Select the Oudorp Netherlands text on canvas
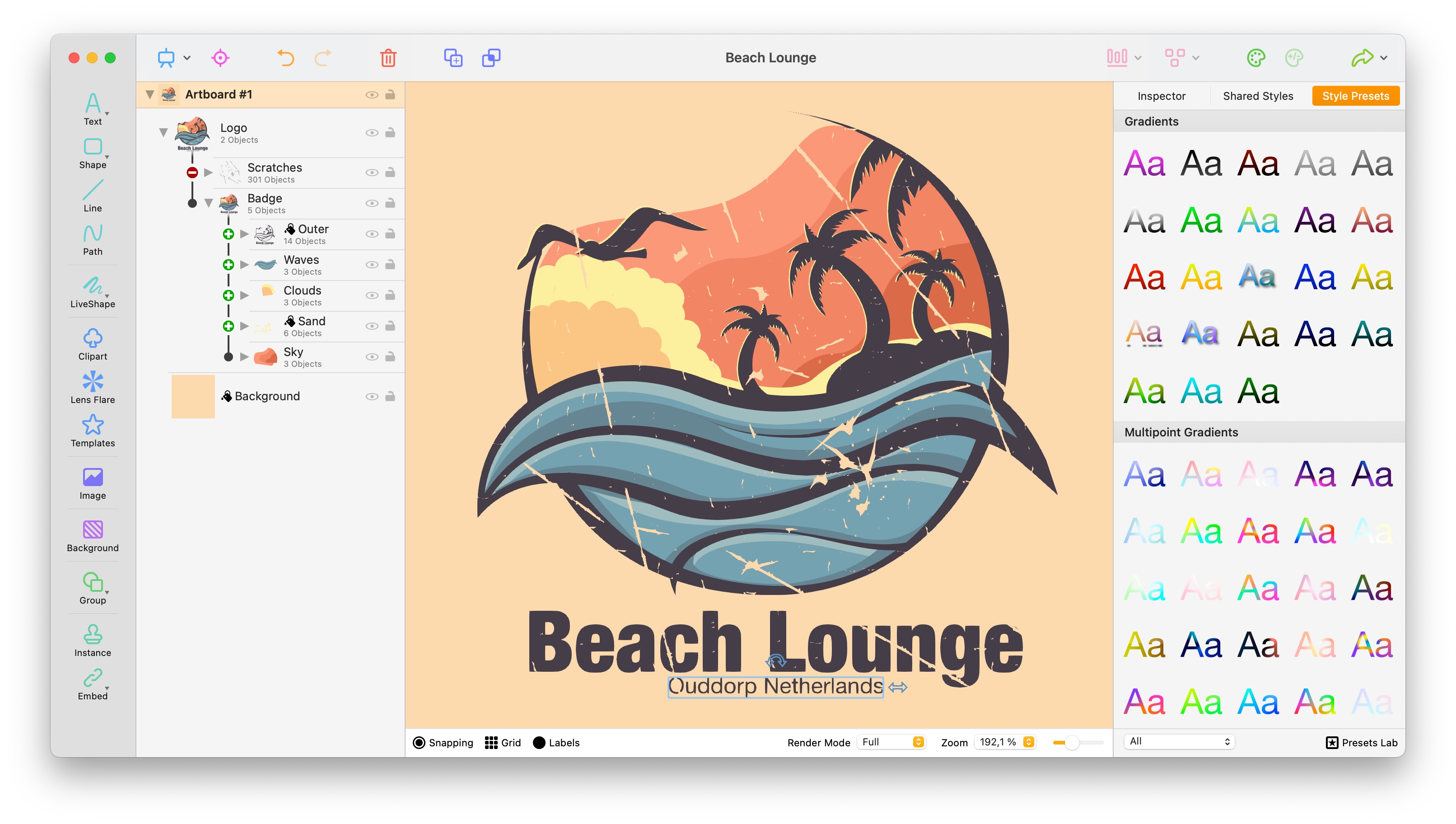The image size is (1456, 824). click(x=775, y=687)
